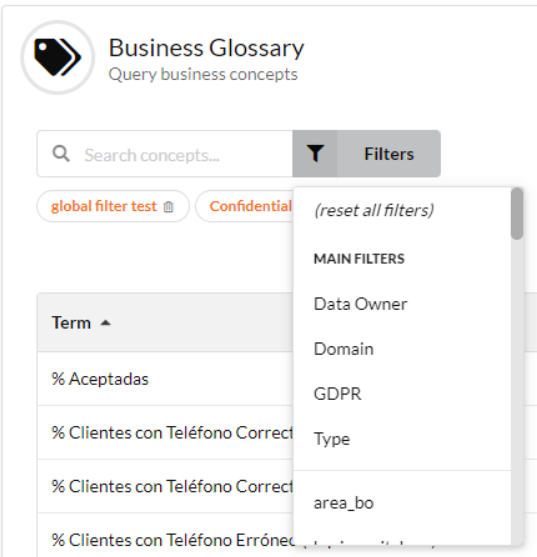Select the area_bo filter entry
This screenshot has height=557, width=537.
[x=343, y=503]
